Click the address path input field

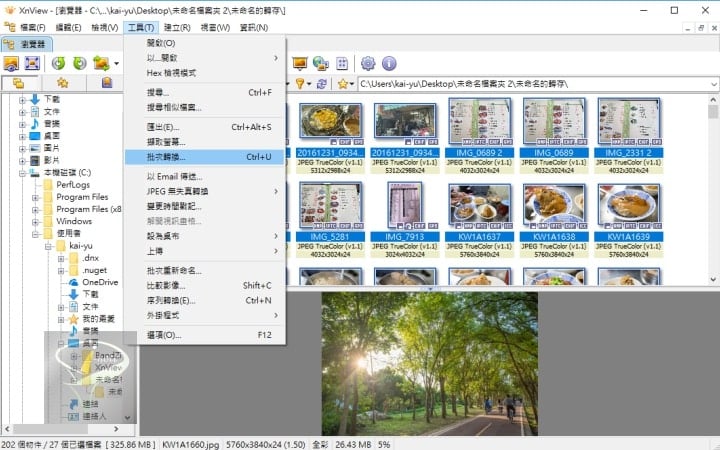click(x=534, y=84)
